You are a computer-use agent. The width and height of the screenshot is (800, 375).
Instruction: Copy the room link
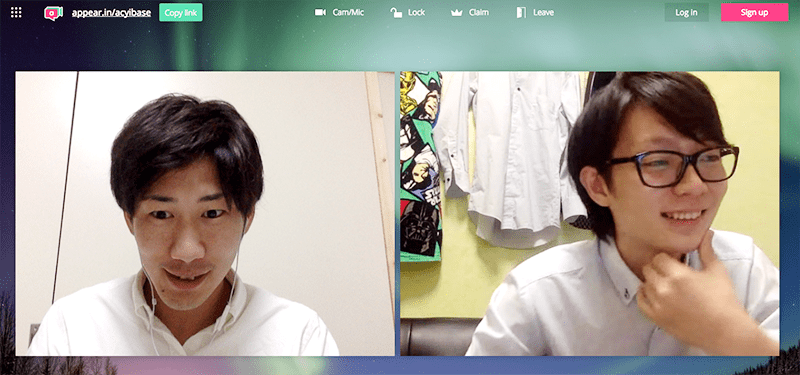pos(181,13)
